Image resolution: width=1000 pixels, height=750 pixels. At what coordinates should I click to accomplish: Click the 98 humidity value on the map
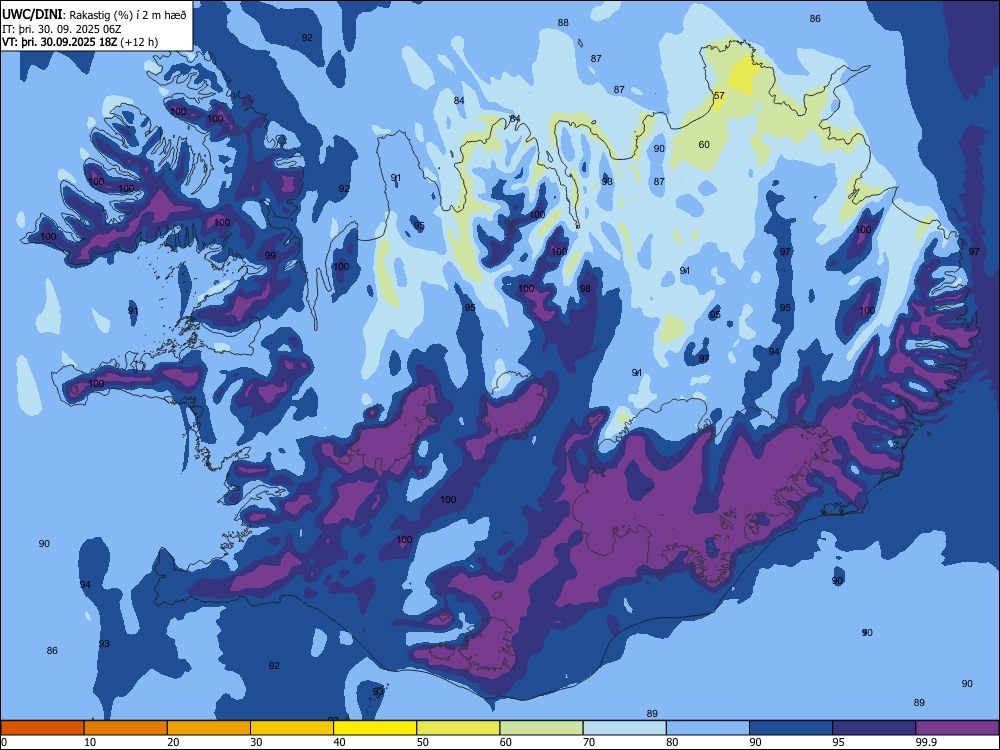(585, 289)
